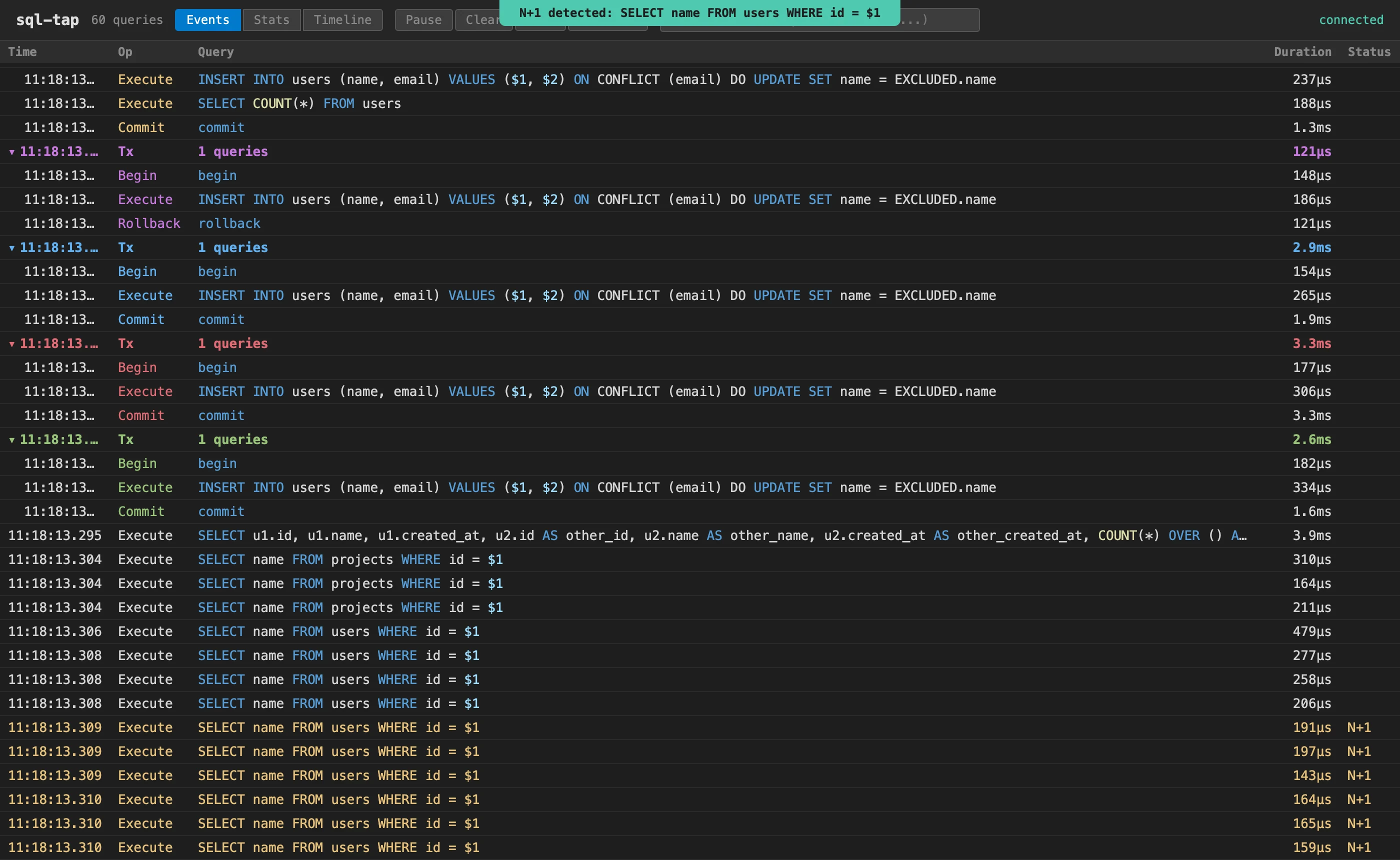Select the INSERT query taking 306µs
The image size is (1400, 860).
point(700,392)
